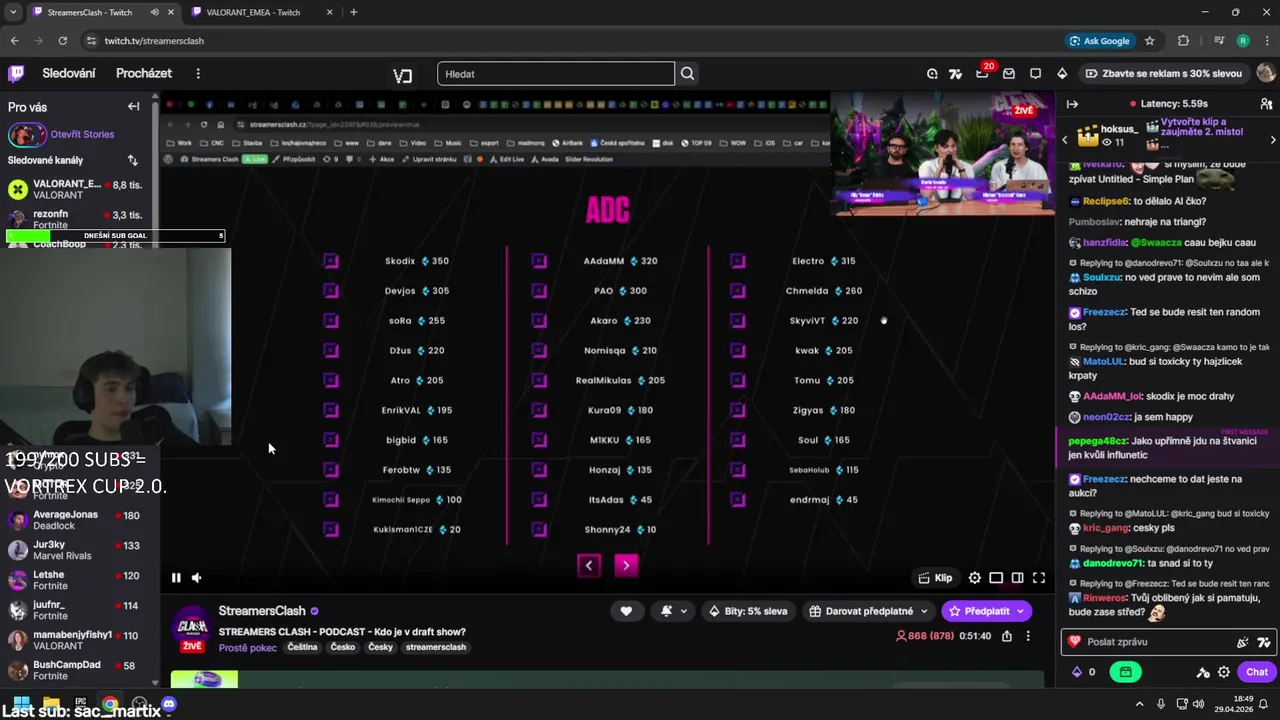Follow heart button for StreamersClash
Viewport: 1280px width, 720px height.
pyautogui.click(x=626, y=611)
